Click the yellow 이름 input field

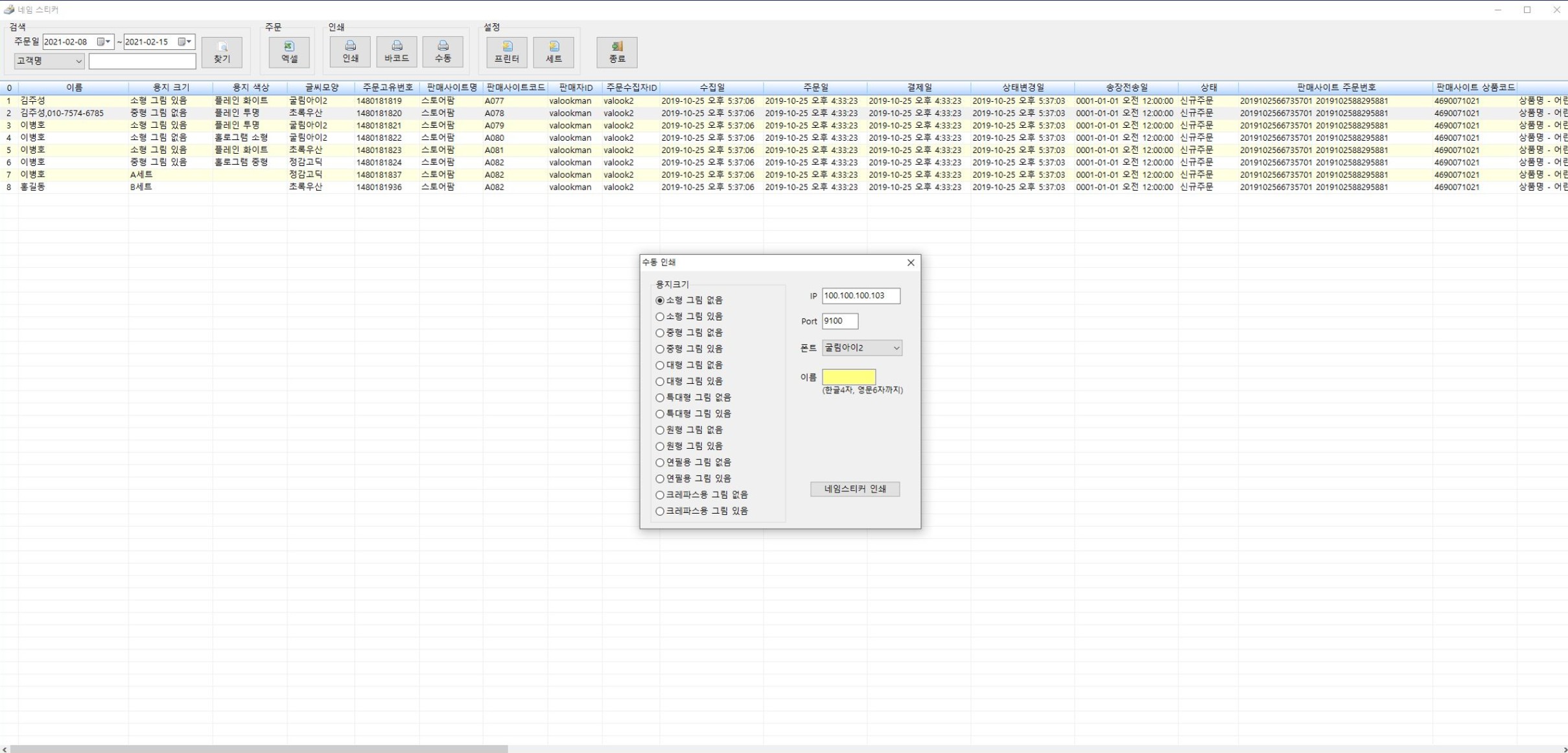coord(848,377)
